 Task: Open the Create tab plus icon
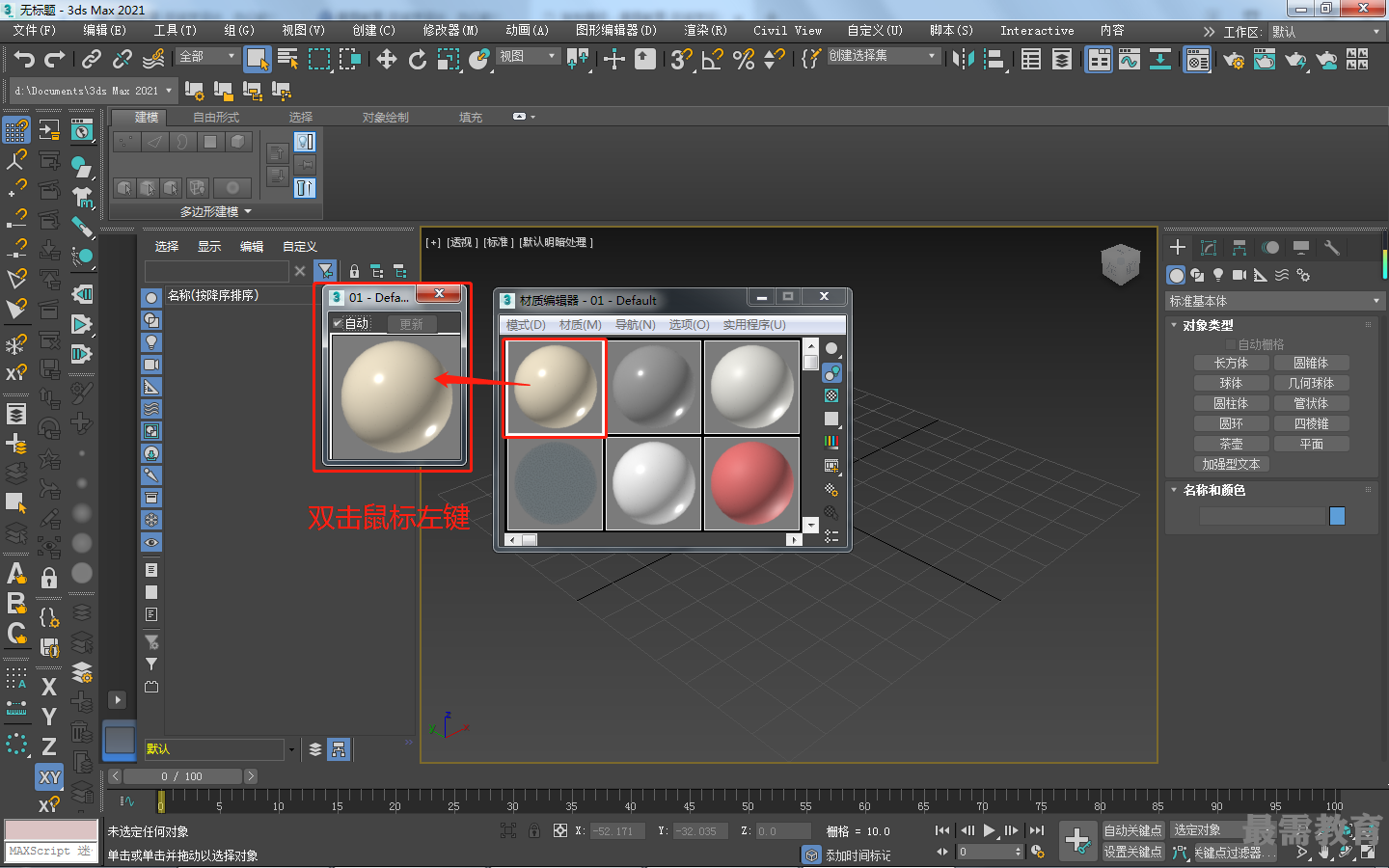point(1178,248)
